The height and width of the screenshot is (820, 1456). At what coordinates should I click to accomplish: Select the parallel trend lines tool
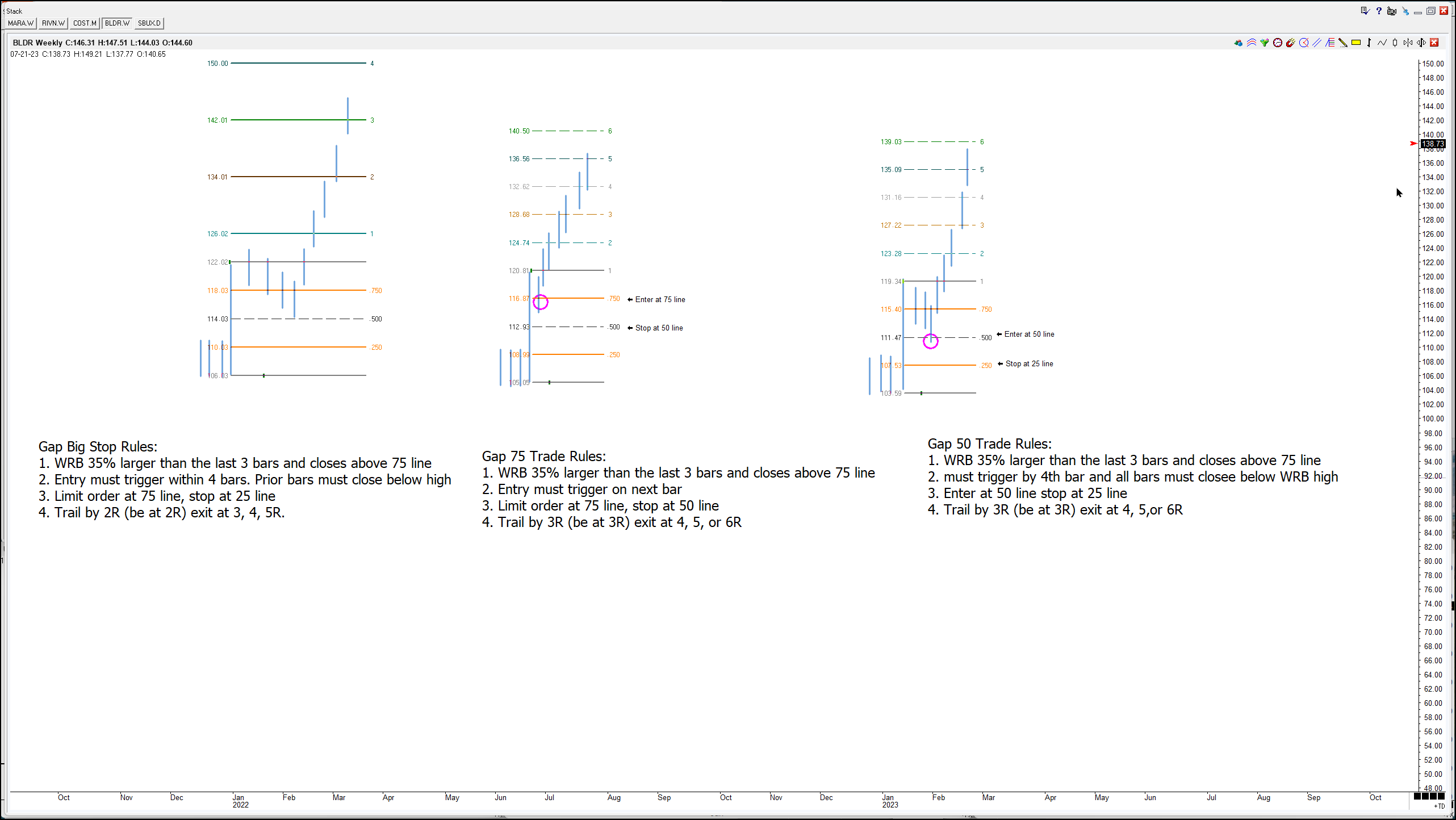1317,43
